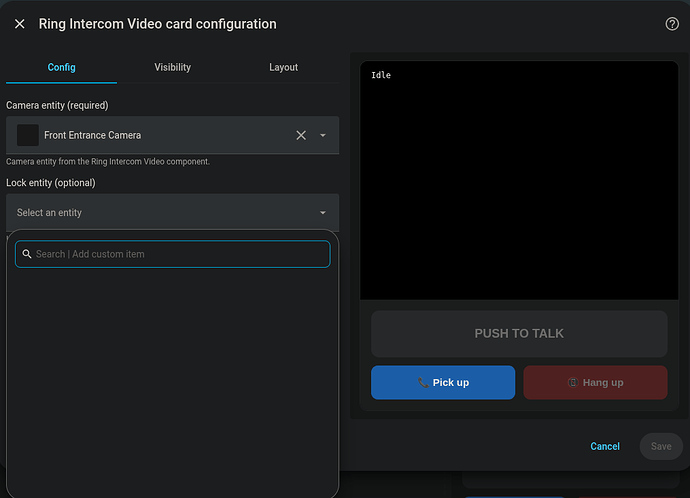
Task: Clear the Front Entrance Camera selection
Action: (301, 135)
